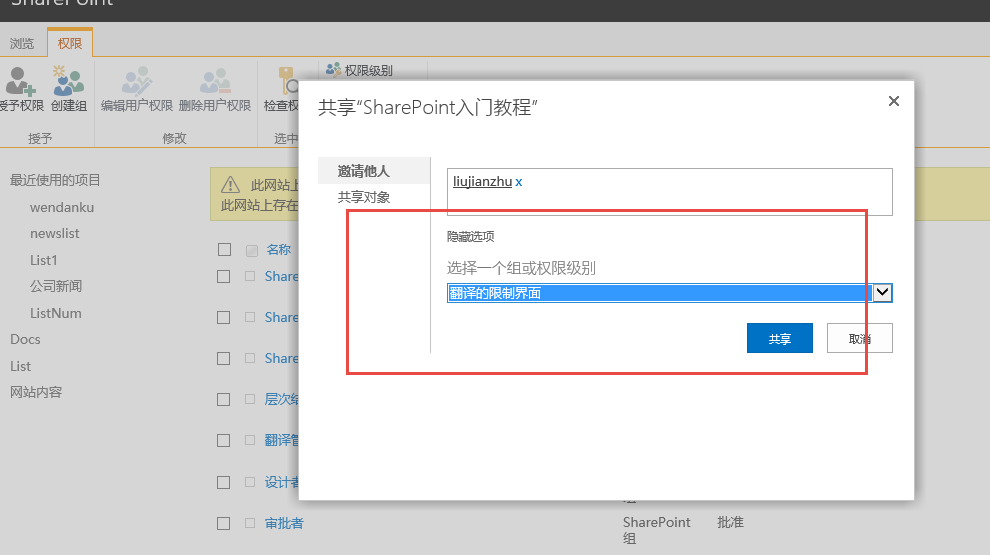Open the 共享对象 tab in share dialog
The height and width of the screenshot is (555, 990).
point(364,197)
